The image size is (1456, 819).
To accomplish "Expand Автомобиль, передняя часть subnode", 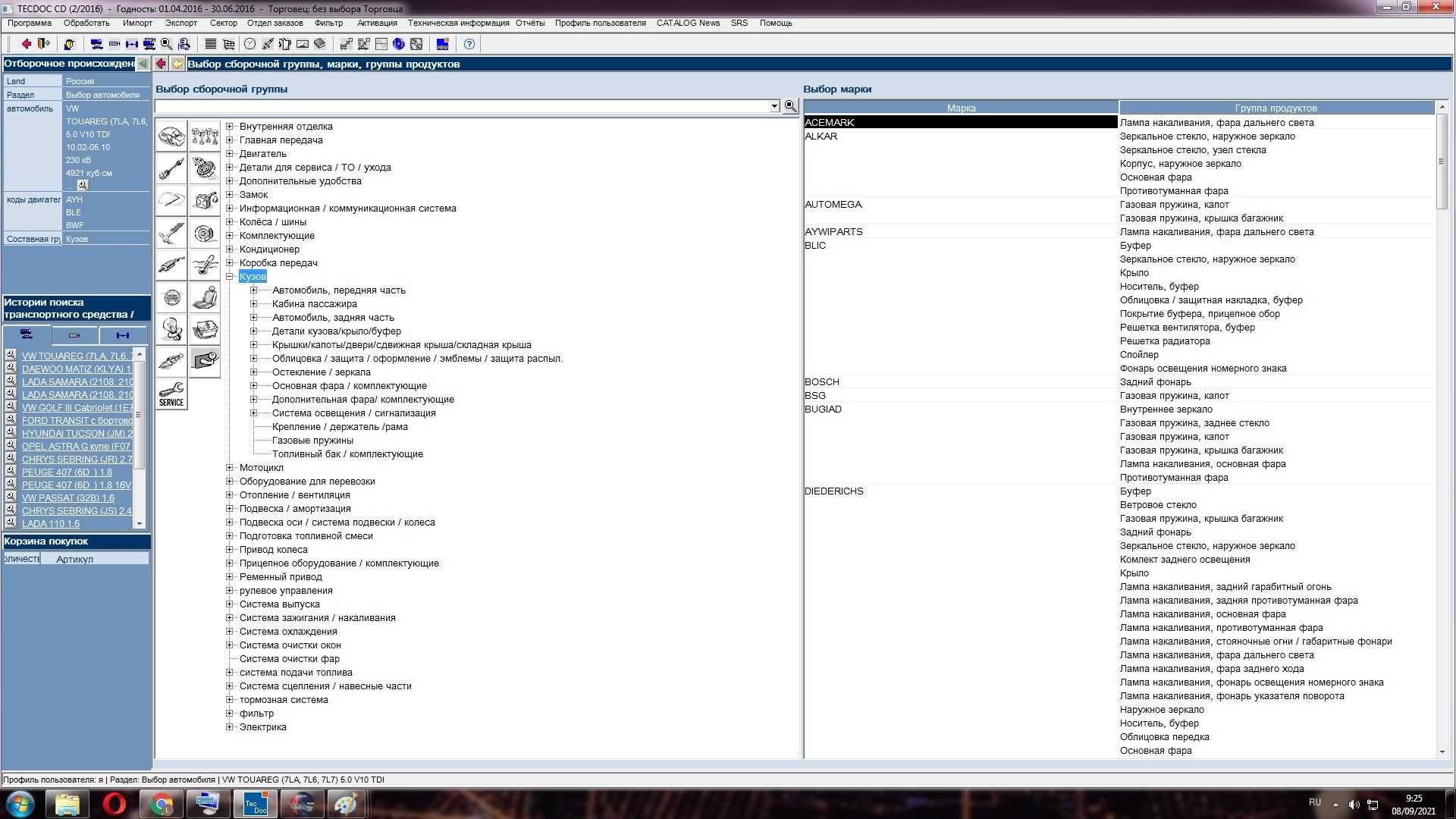I will [x=254, y=290].
